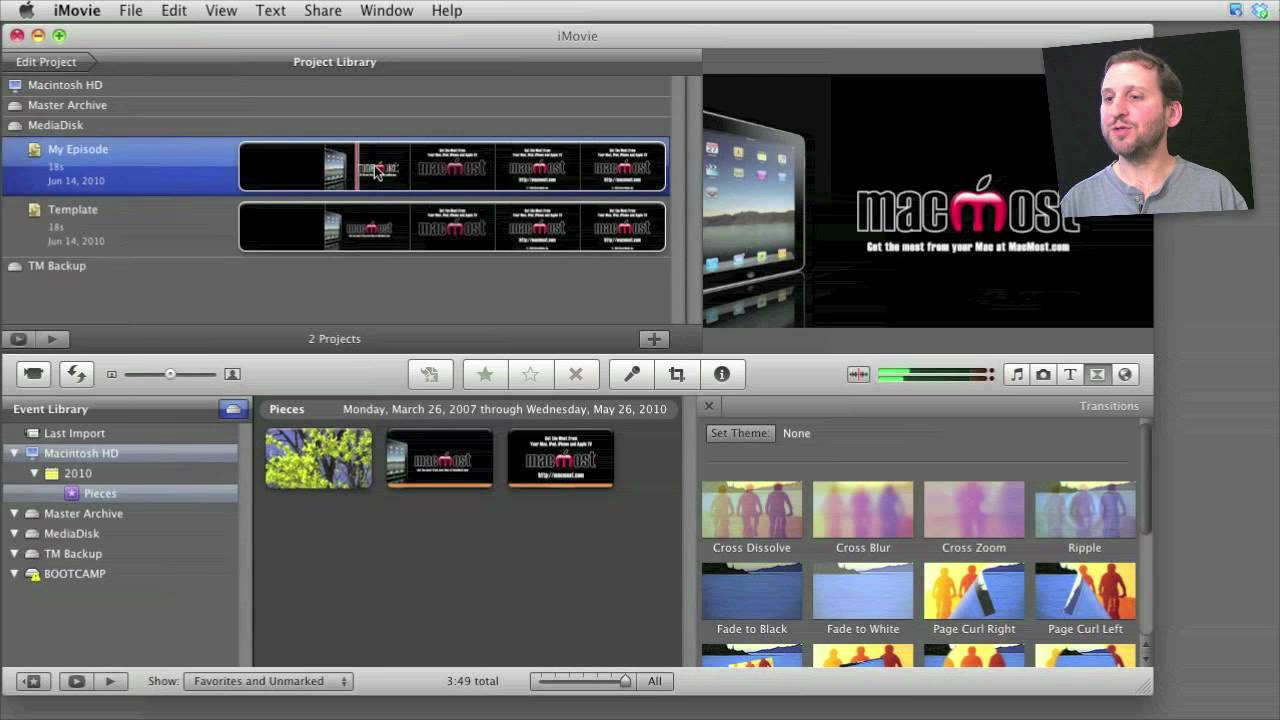Play selected events full screen
Screen dimensions: 1280x720
point(76,681)
